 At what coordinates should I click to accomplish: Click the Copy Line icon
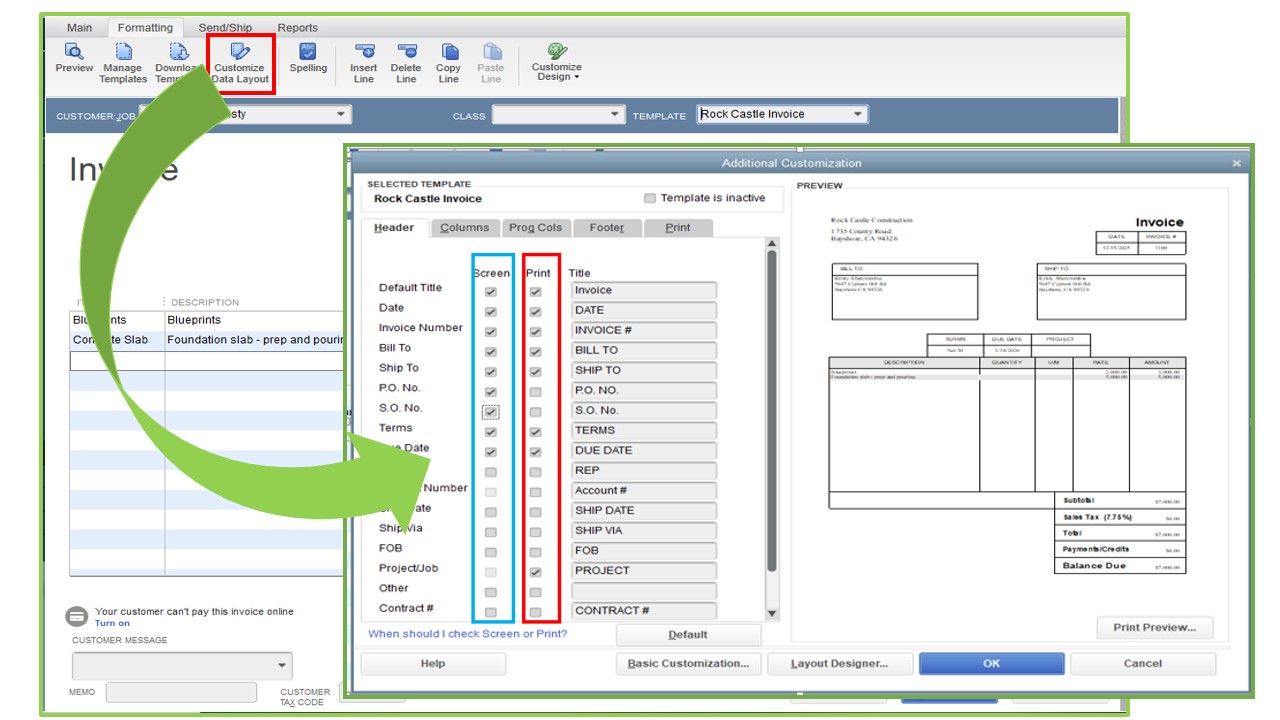[x=449, y=52]
